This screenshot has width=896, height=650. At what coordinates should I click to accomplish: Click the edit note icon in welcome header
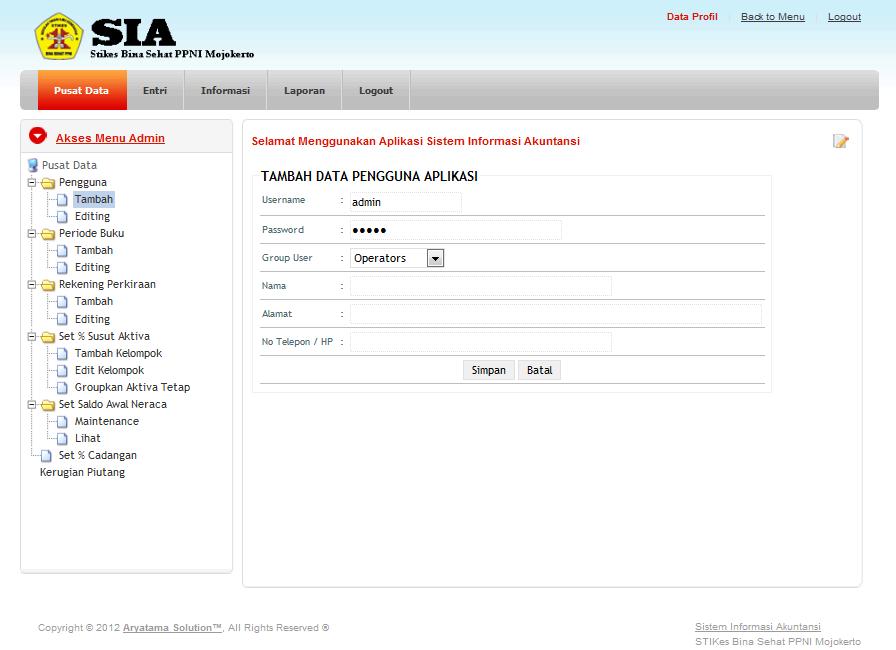841,141
